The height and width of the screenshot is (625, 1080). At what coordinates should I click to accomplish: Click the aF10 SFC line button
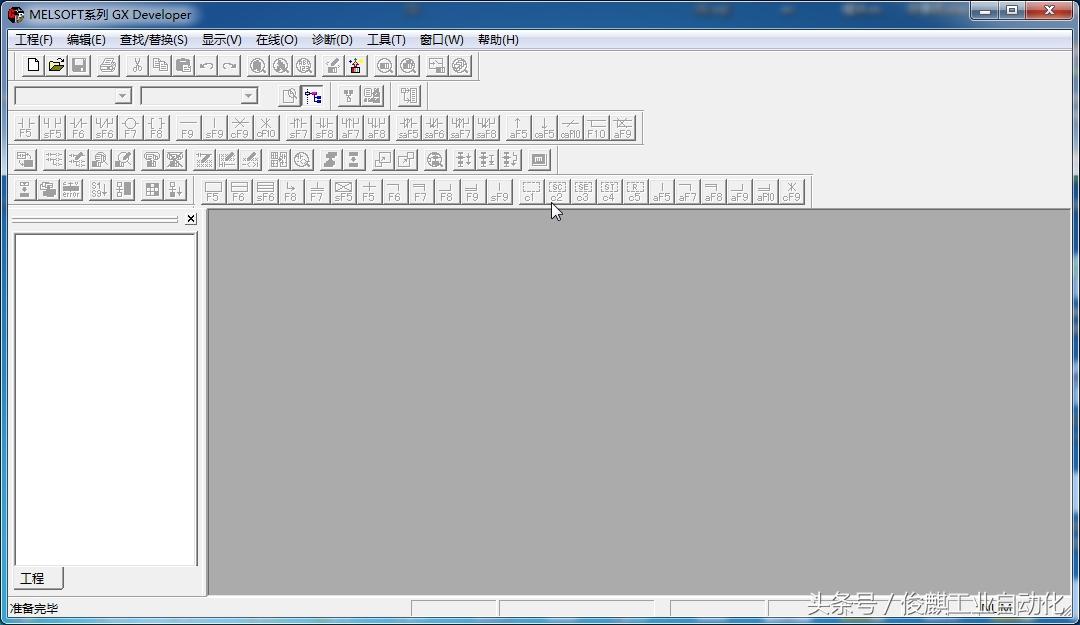tap(765, 191)
